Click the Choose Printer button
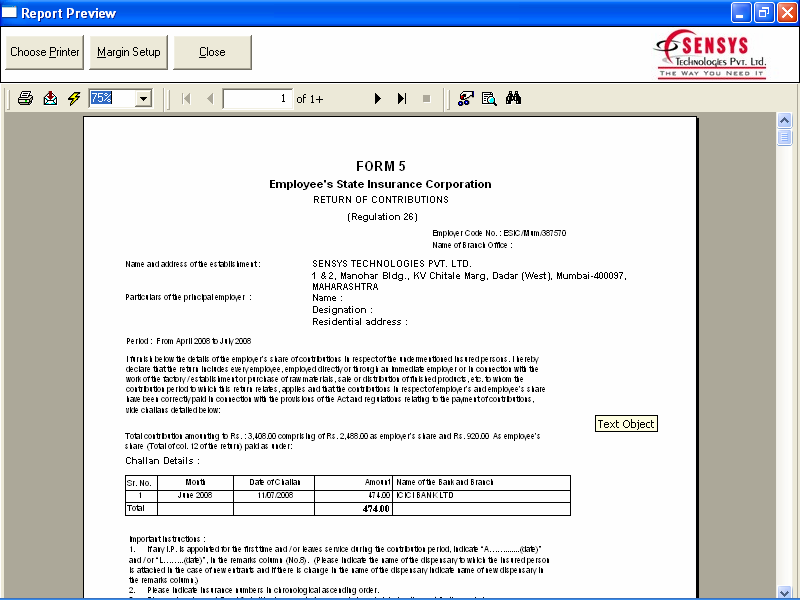Screen dimensions: 800x600 pyautogui.click(x=44, y=52)
